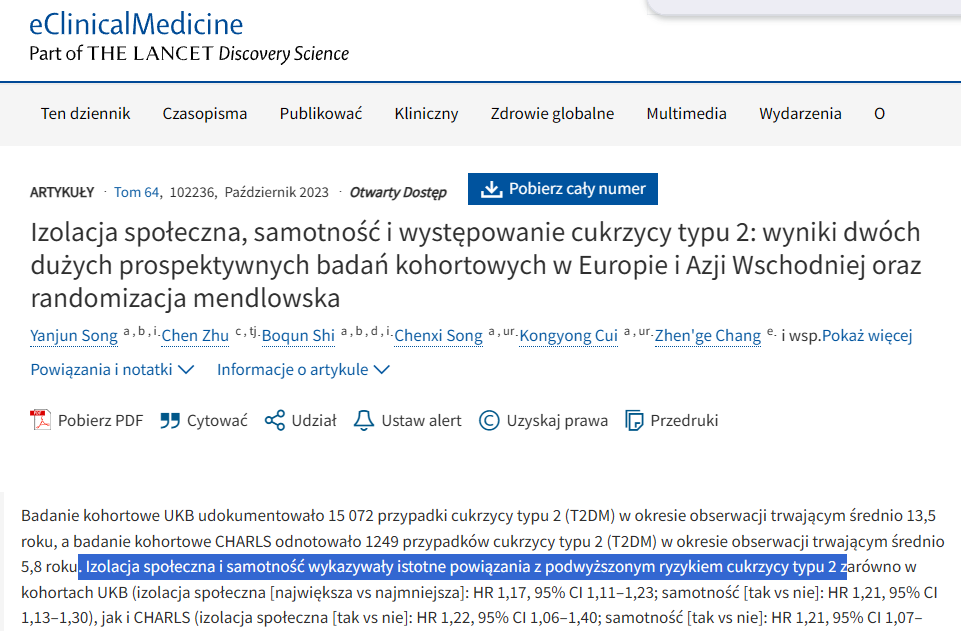Show more authors via Pokaż więcej

click(x=867, y=335)
